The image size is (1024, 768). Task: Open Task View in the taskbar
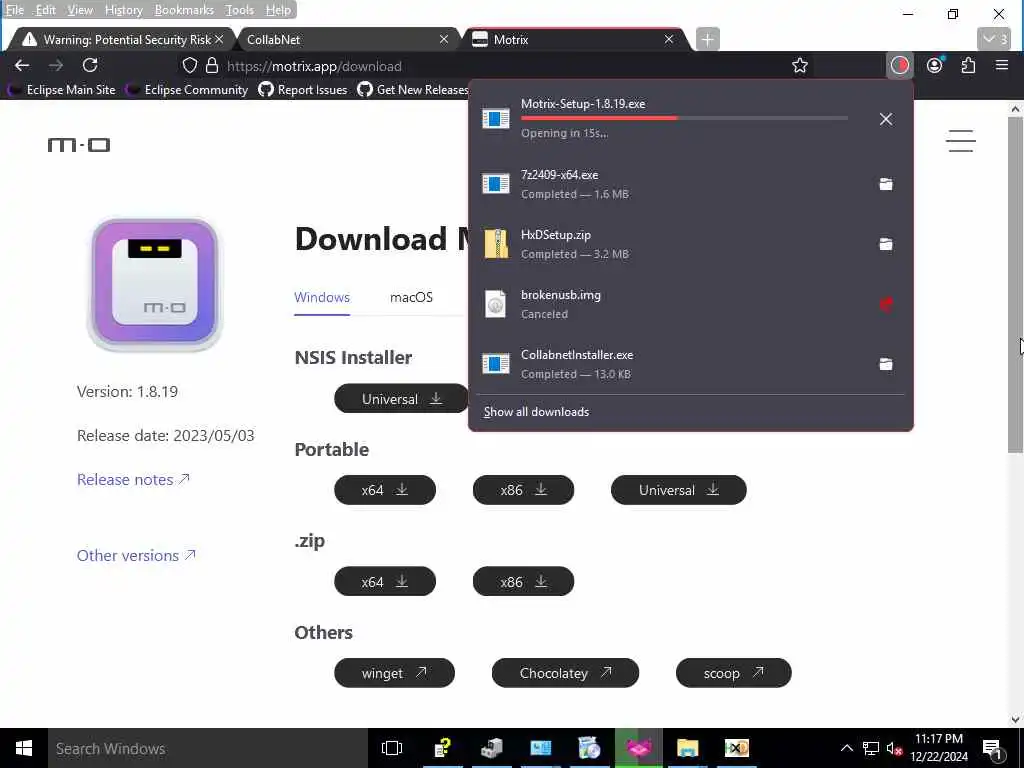click(x=392, y=748)
